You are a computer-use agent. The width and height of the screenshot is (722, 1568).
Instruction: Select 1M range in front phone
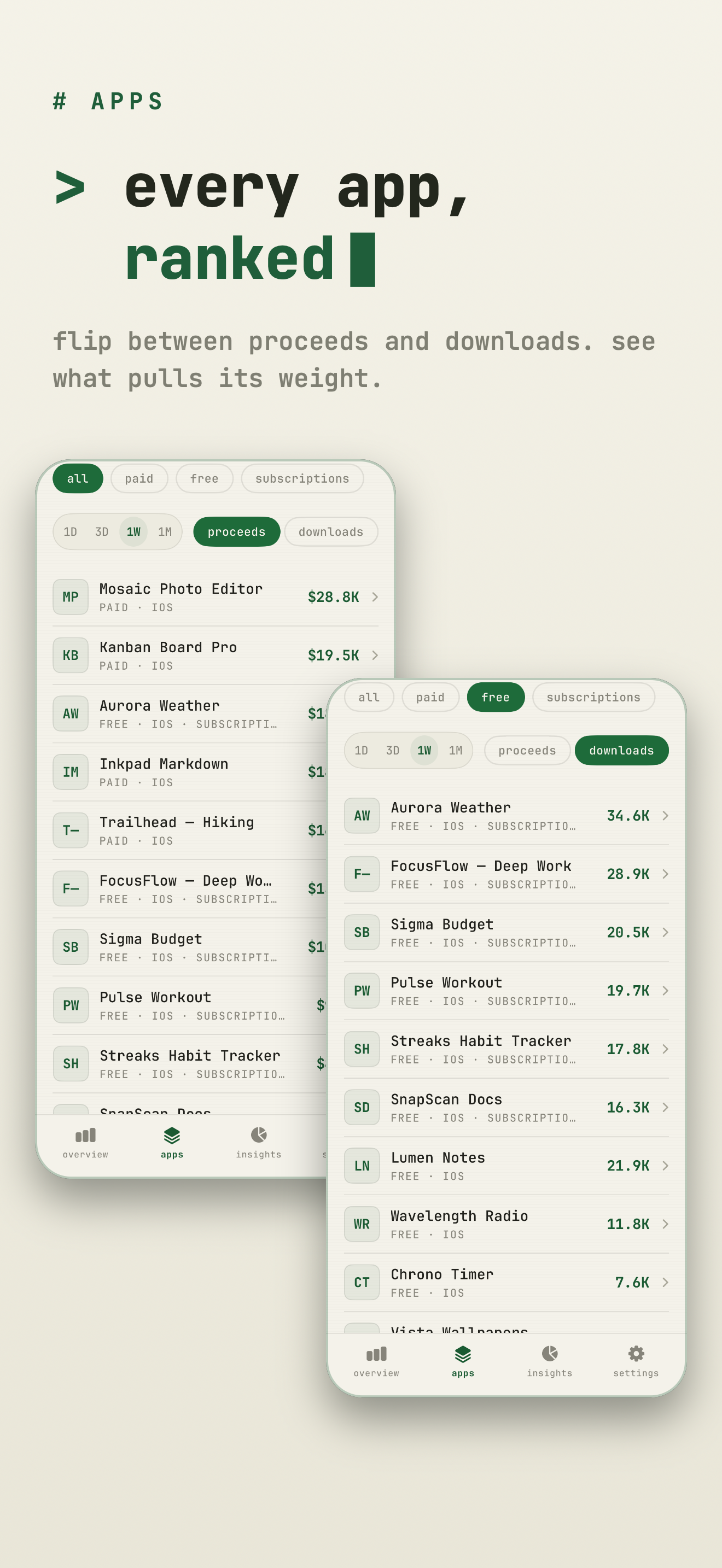pos(456,751)
